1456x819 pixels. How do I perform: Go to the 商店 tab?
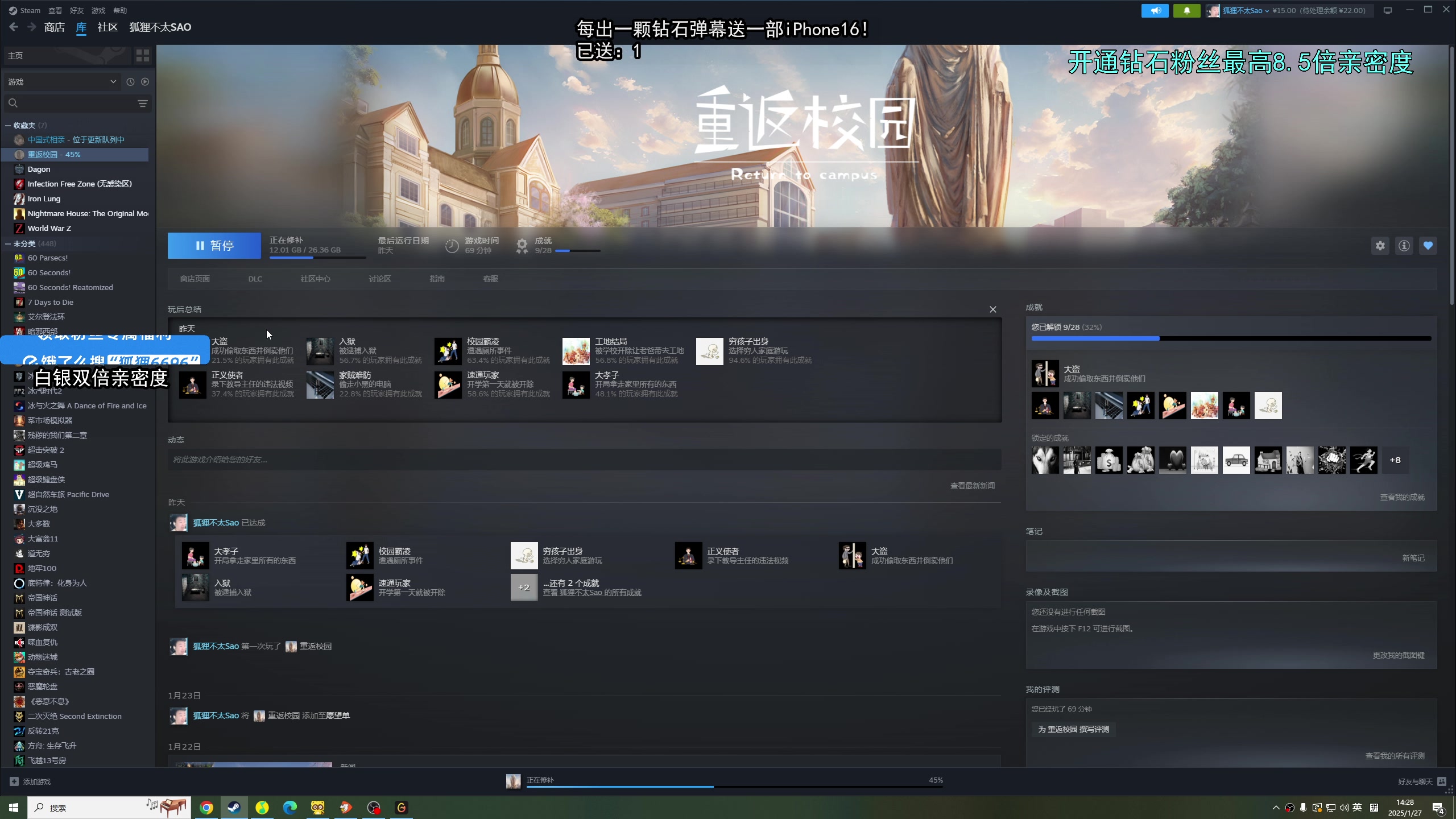(x=55, y=27)
